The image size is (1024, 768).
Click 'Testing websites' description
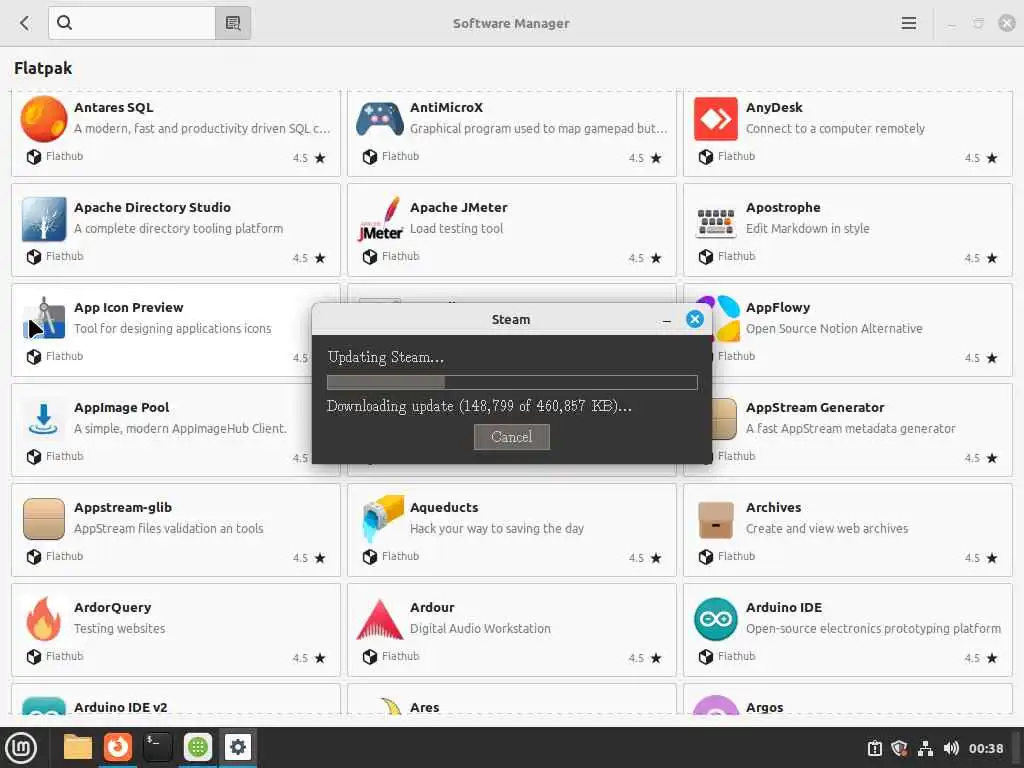[120, 628]
